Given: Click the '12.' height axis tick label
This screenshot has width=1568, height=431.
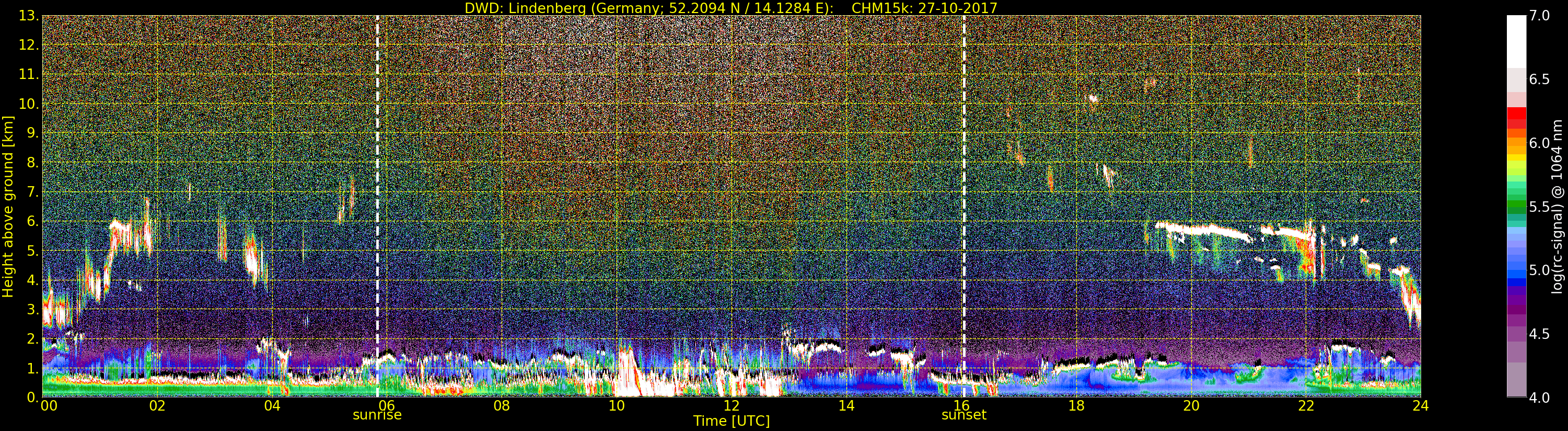Looking at the screenshot, I should tap(29, 45).
